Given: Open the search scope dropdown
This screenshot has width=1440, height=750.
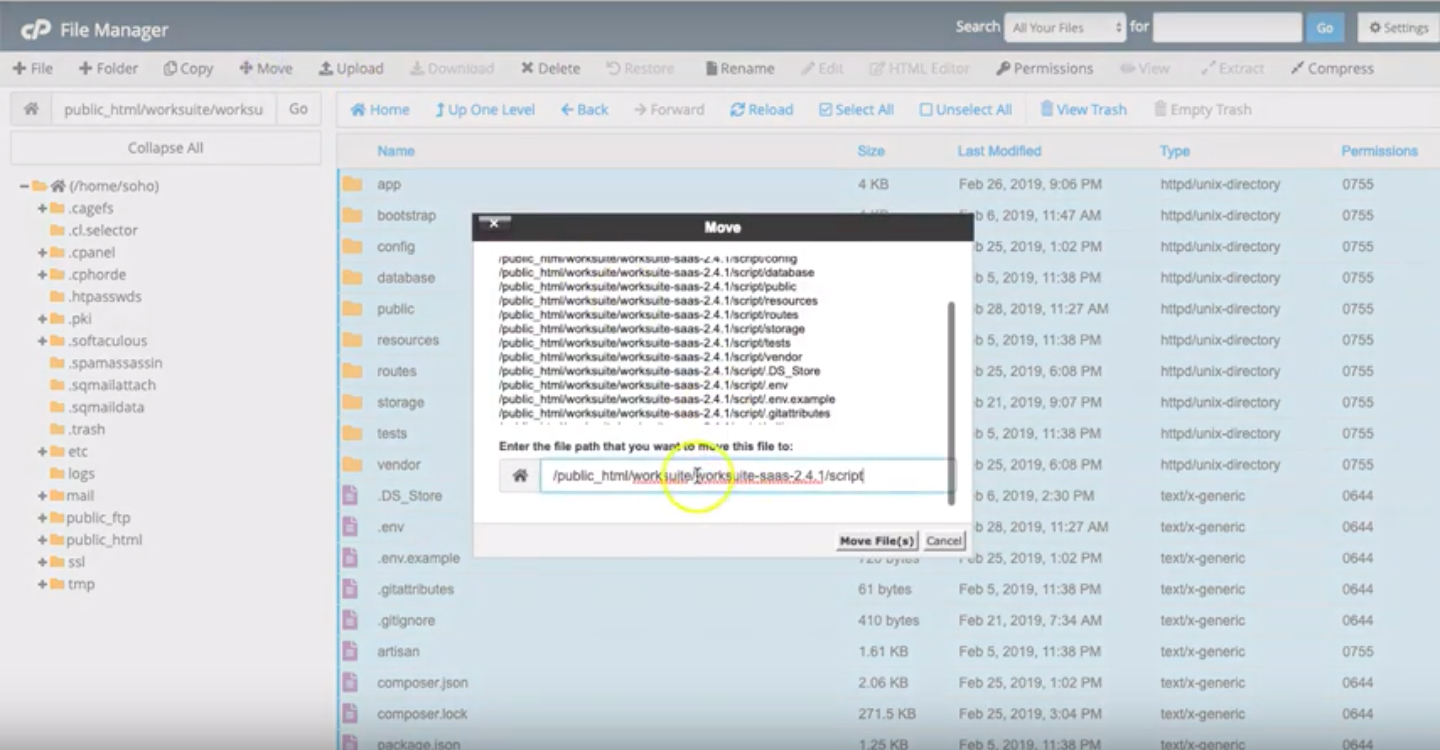Looking at the screenshot, I should [x=1065, y=28].
